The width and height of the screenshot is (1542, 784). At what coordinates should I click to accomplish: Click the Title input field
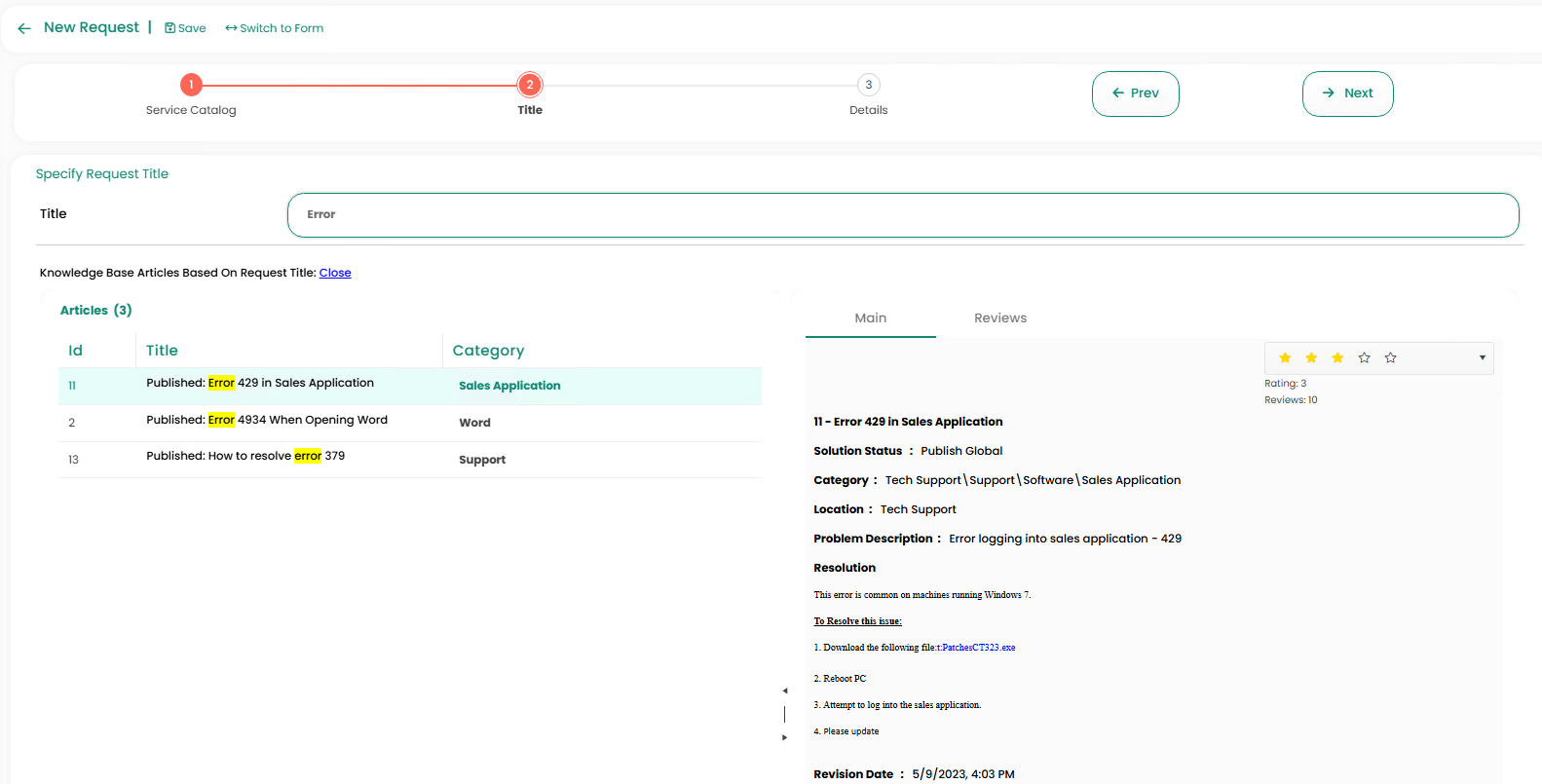[902, 215]
